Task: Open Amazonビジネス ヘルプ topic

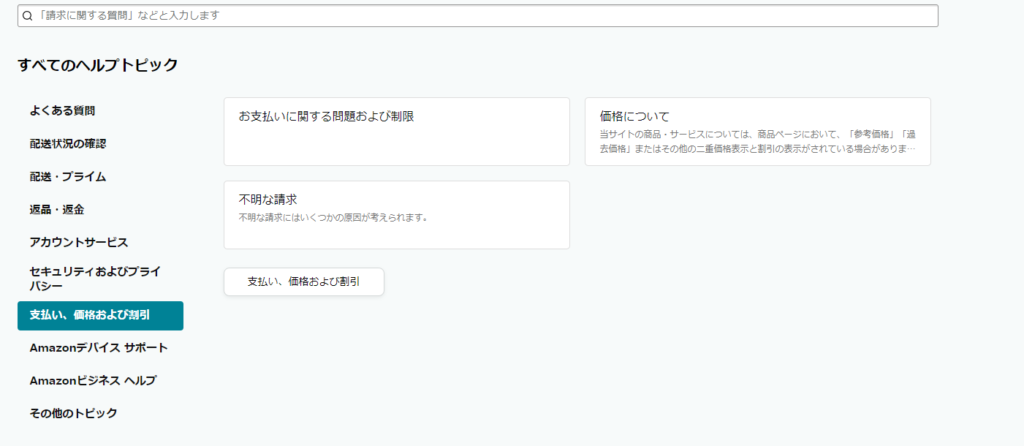Action: pos(93,381)
